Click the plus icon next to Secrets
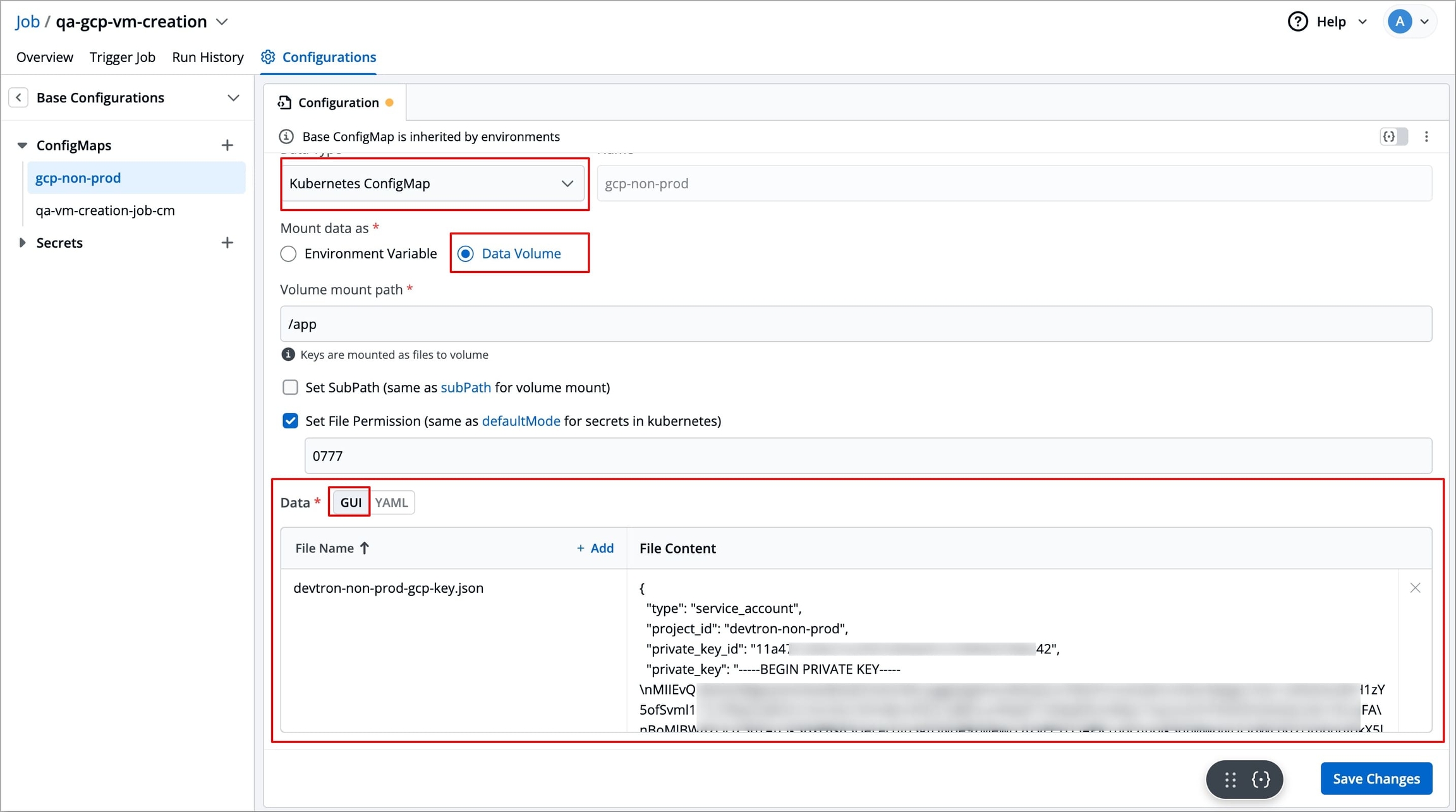The height and width of the screenshot is (812, 1456). pyautogui.click(x=227, y=243)
